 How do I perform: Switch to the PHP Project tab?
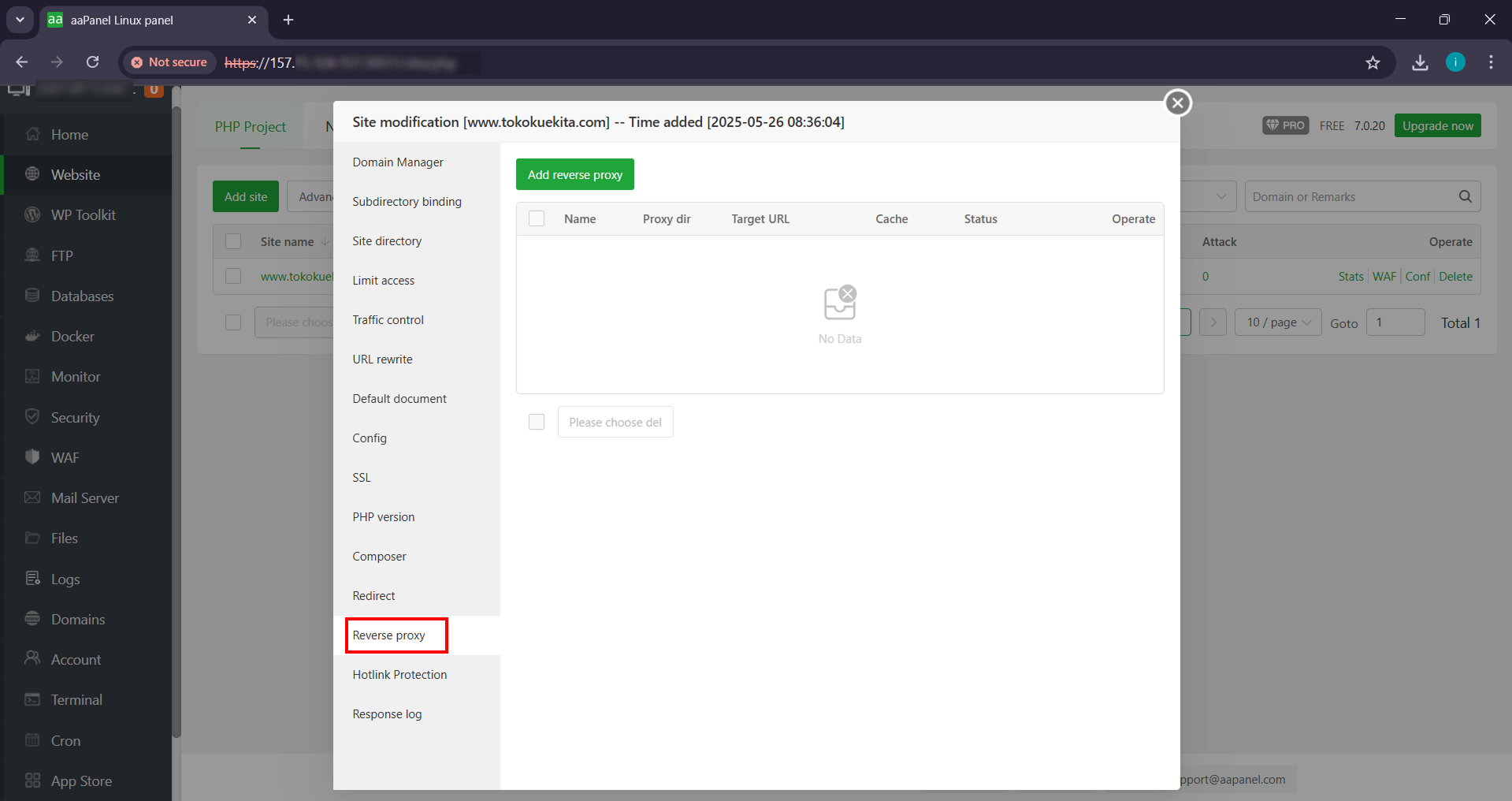click(250, 127)
